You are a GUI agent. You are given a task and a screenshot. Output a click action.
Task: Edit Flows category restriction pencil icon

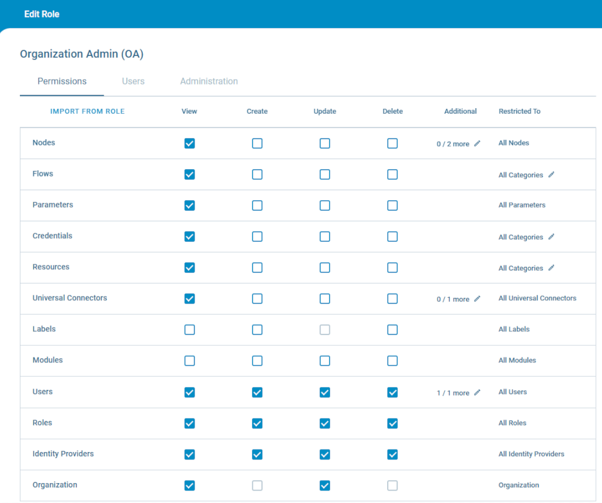click(x=551, y=175)
